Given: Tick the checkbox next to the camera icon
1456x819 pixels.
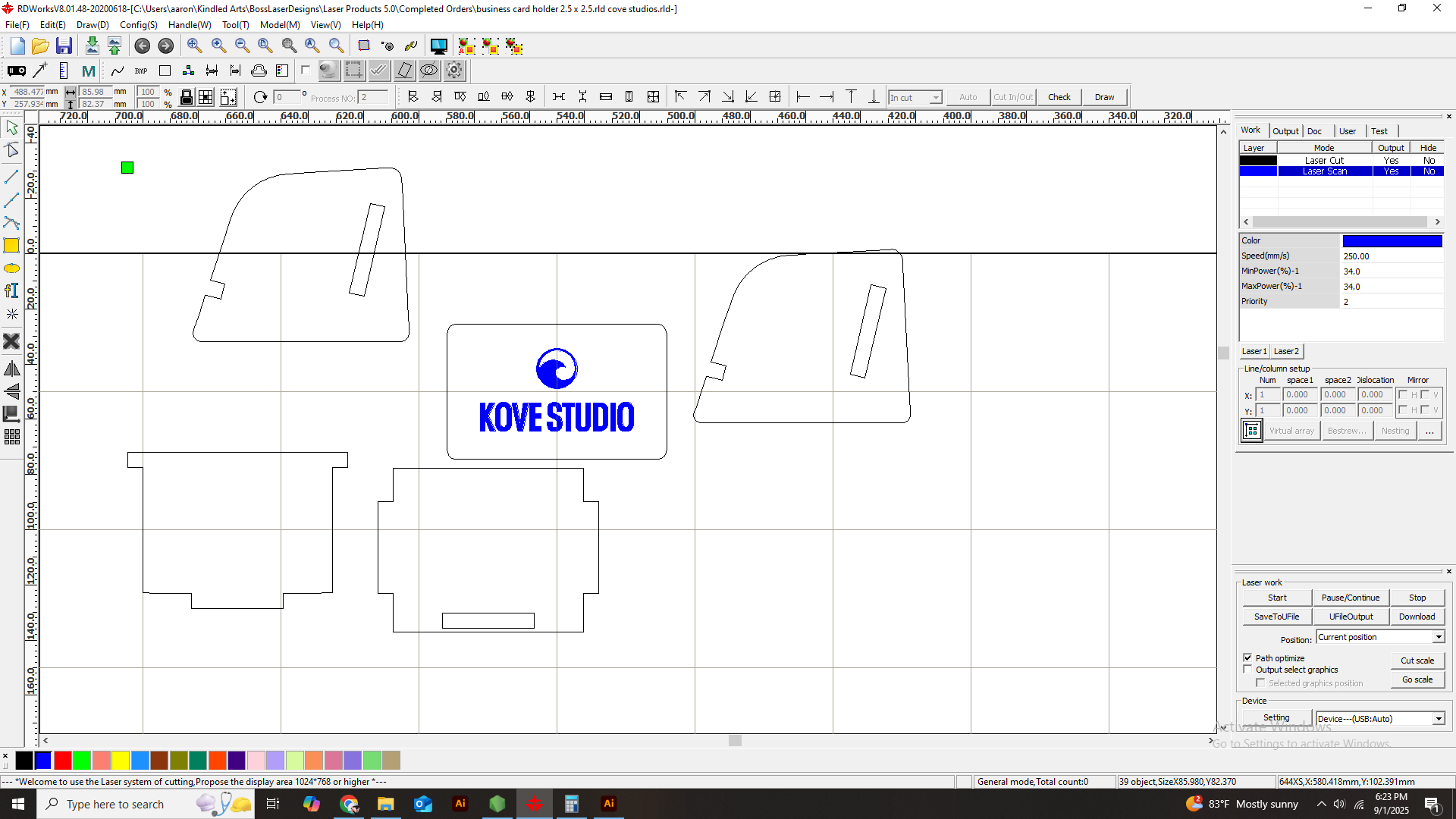Looking at the screenshot, I should (306, 70).
